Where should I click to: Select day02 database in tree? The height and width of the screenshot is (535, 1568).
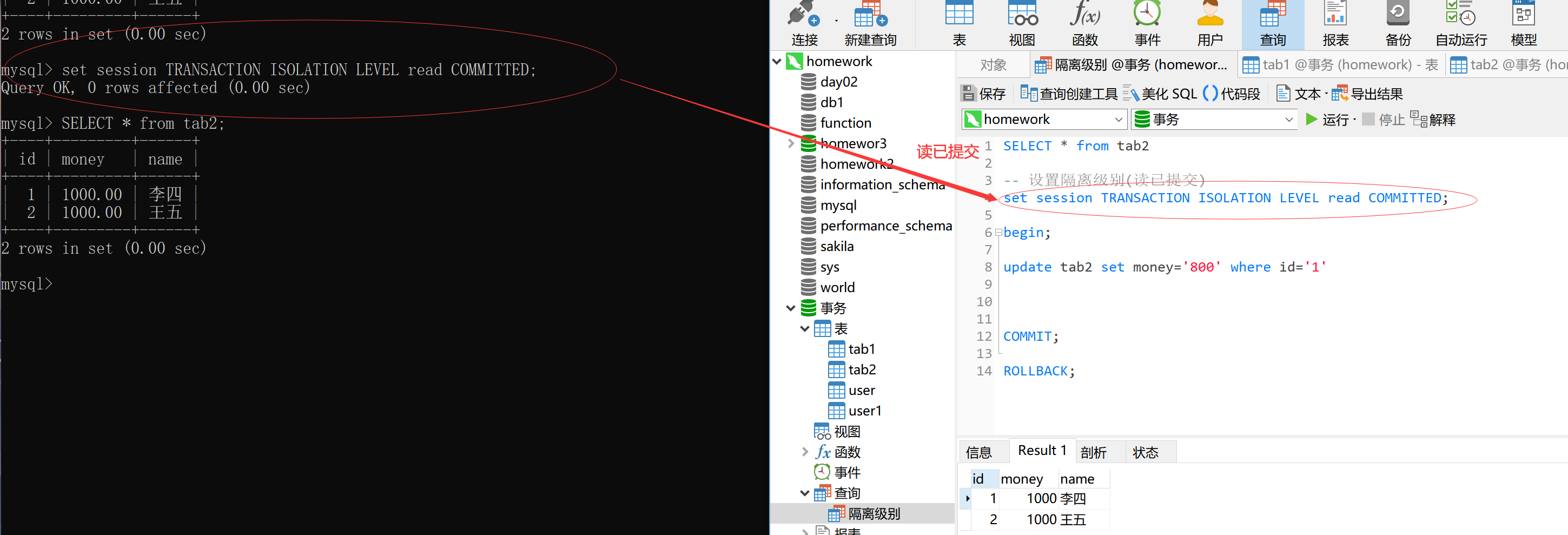coord(838,82)
